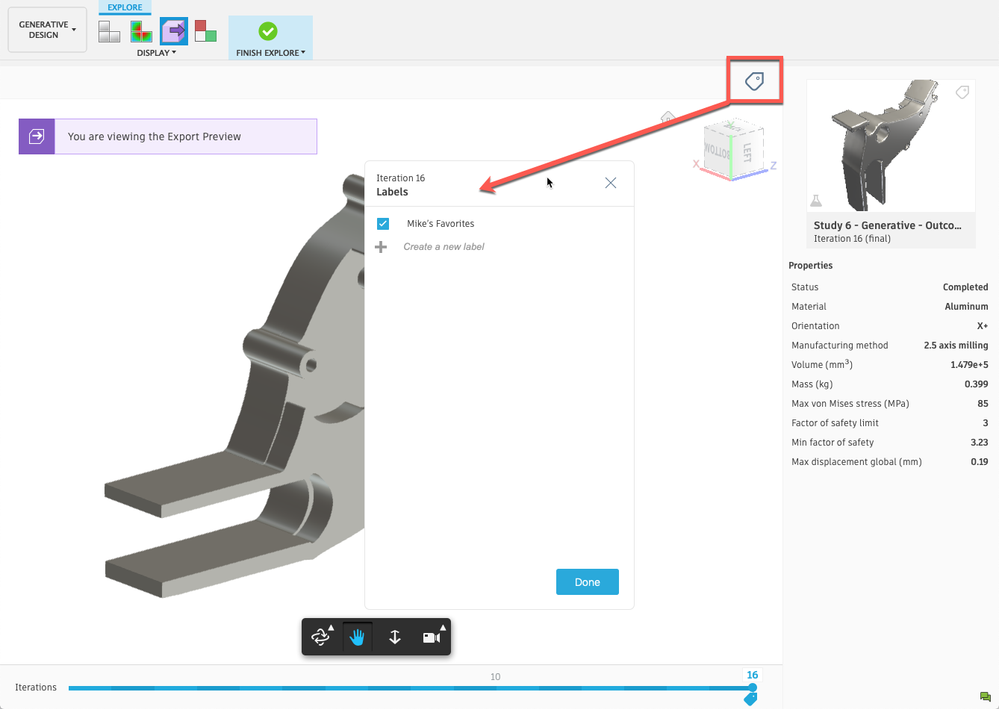Select the thumbnail grid view icon

109,32
